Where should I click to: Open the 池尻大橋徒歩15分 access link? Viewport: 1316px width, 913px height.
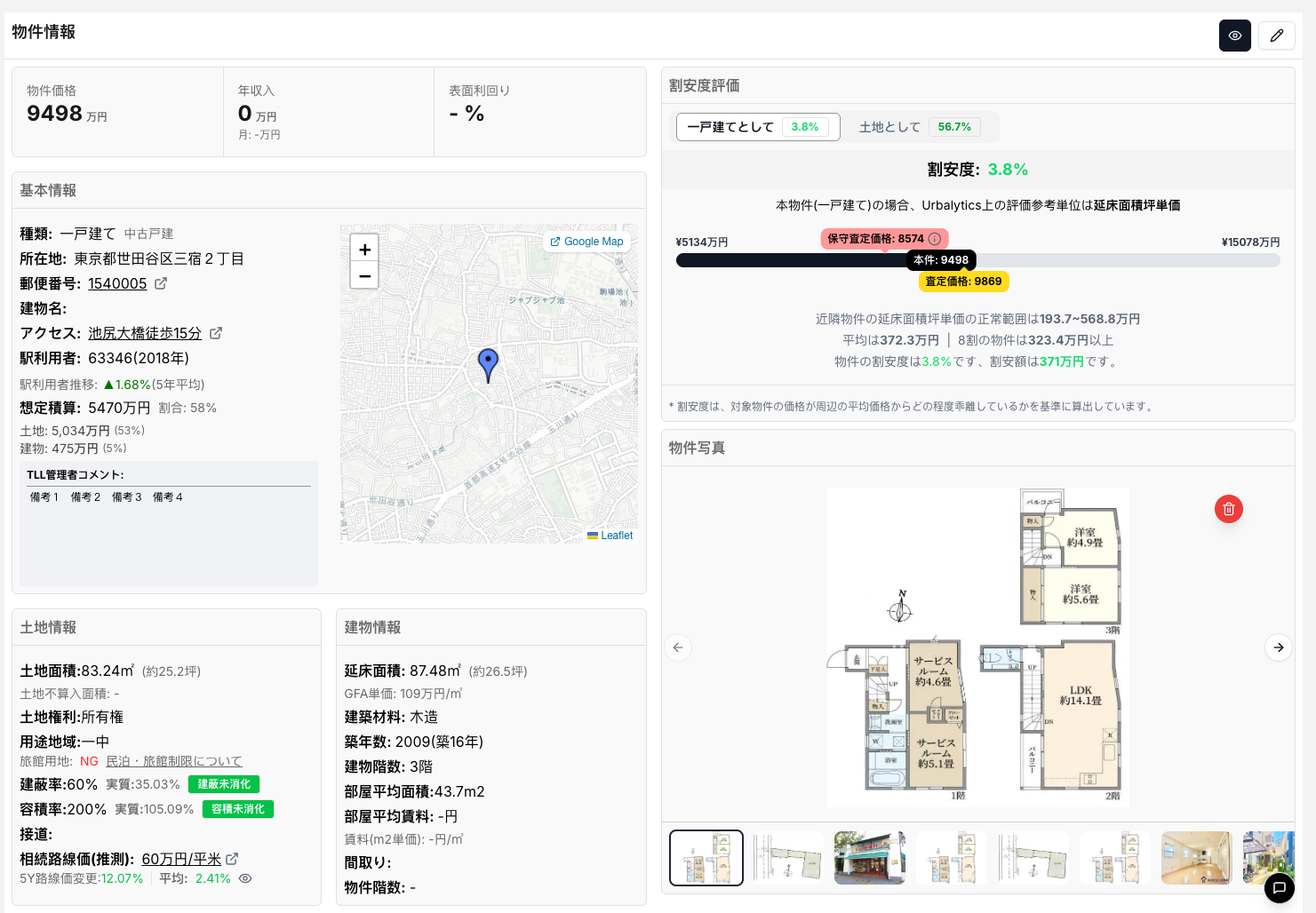tap(145, 333)
